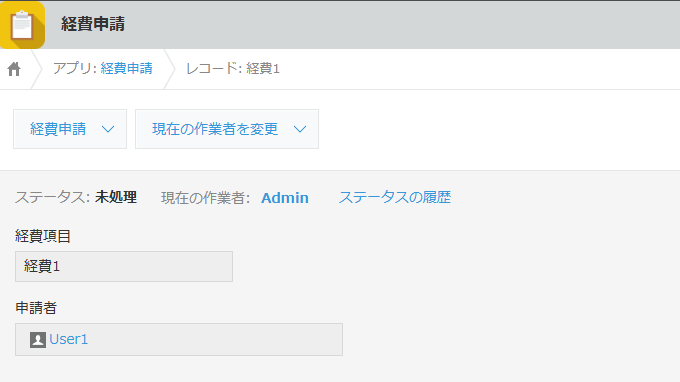Click the 申請者 user selection field
This screenshot has height=382, width=680.
point(179,340)
